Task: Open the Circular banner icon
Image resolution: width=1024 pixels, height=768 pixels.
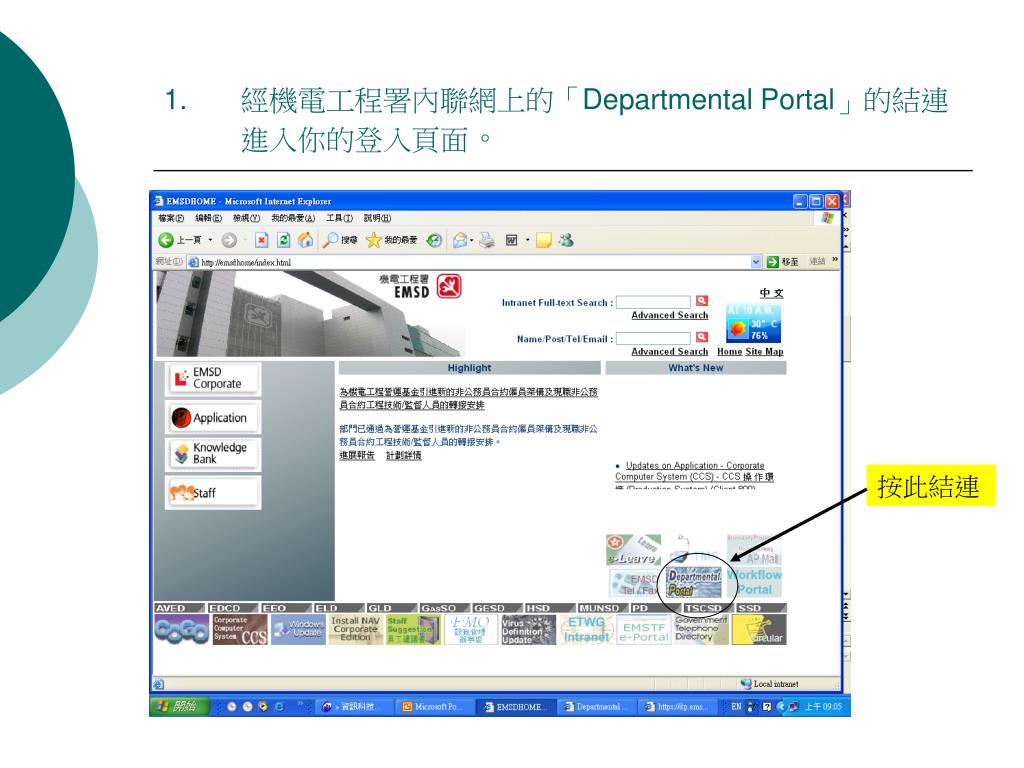Action: pyautogui.click(x=759, y=630)
